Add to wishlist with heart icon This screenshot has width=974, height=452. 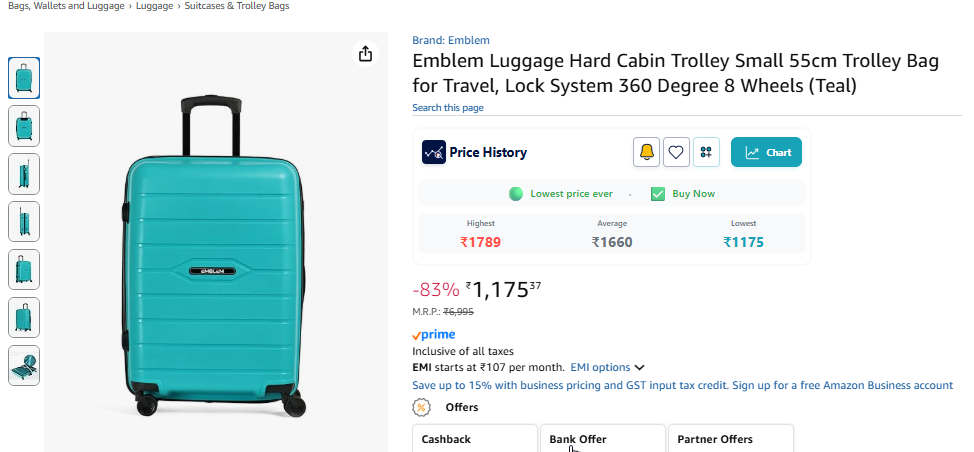(676, 152)
